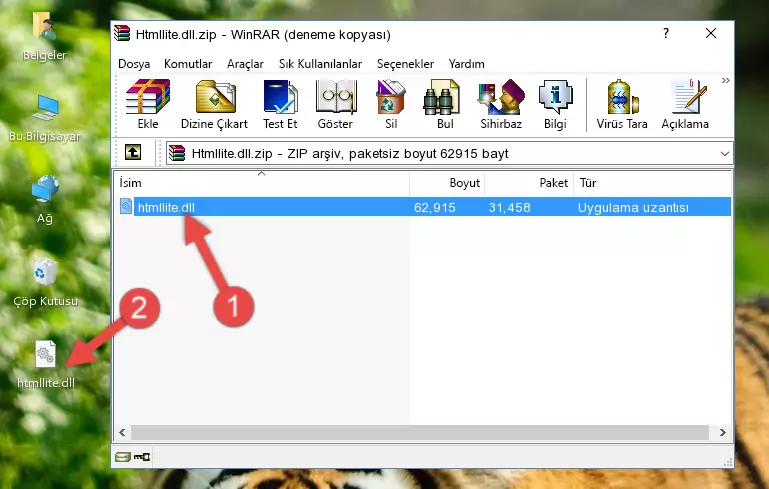Click the Uygulama uzantısı type cell
The height and width of the screenshot is (489, 769).
[x=633, y=207]
